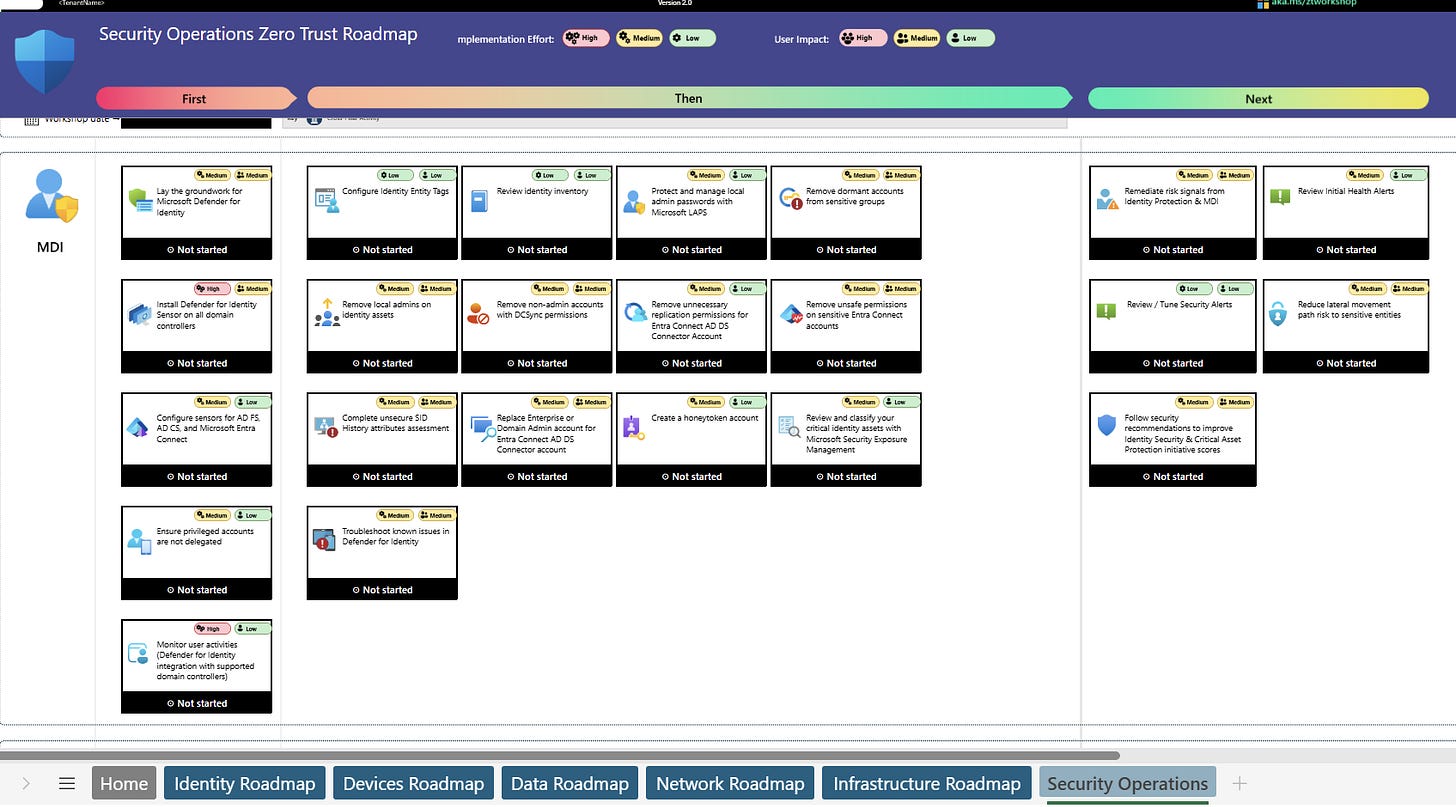Screen dimensions: 1456x807
Task: Click the Microsoft LAPS card icon
Action: [x=634, y=201]
